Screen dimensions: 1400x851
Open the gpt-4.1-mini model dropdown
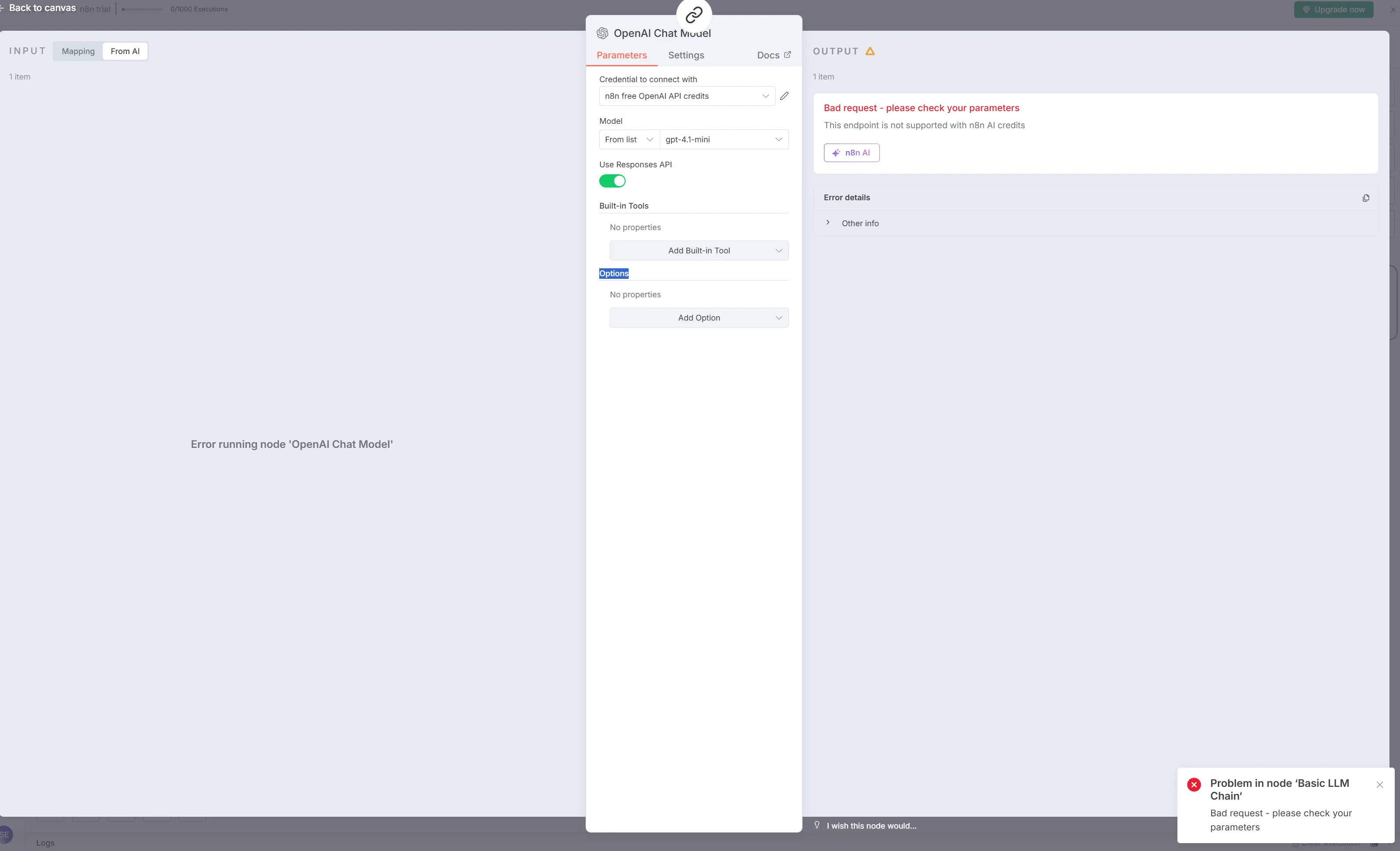pos(723,140)
